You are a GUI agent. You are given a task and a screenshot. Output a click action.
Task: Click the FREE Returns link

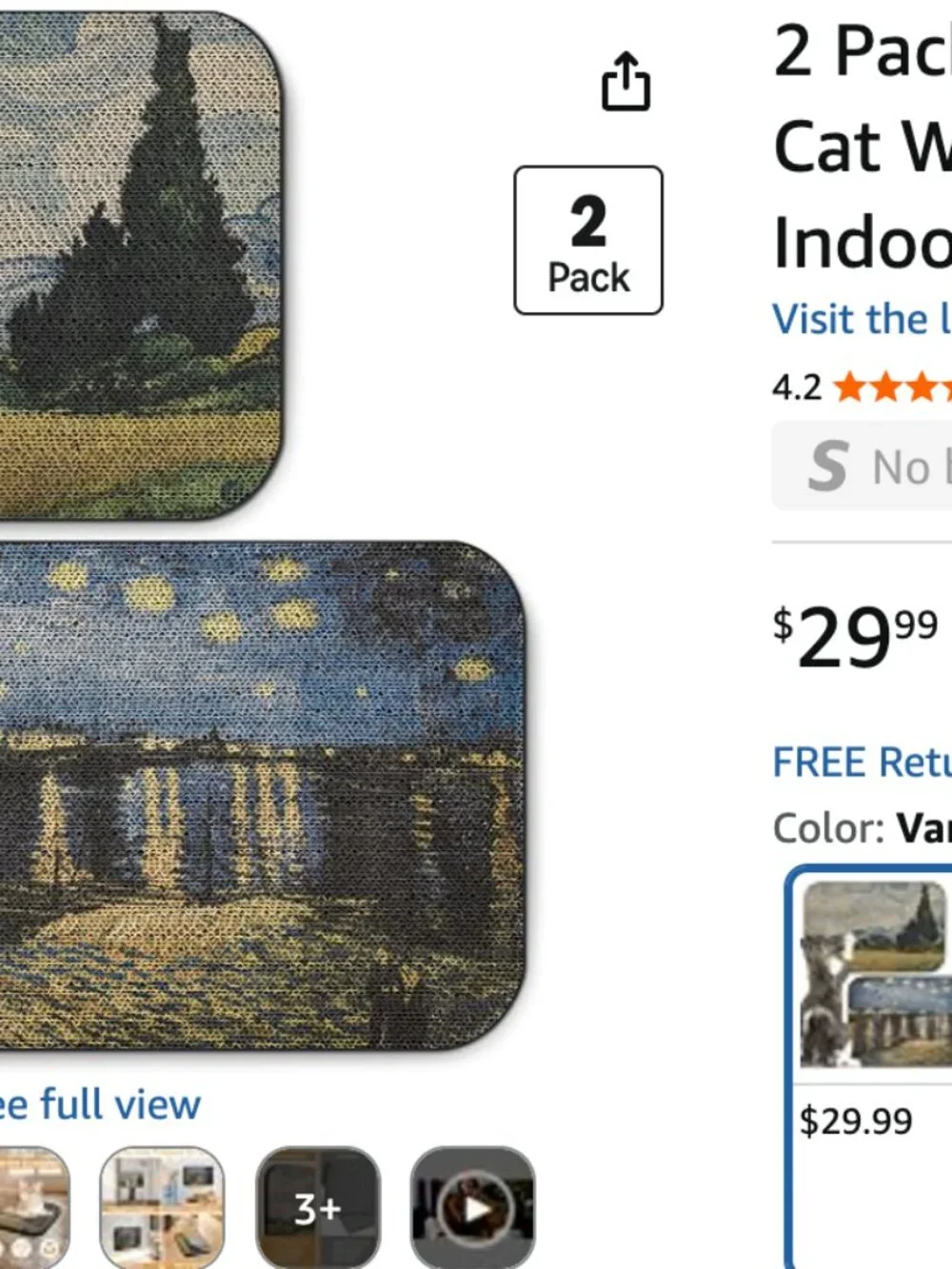[x=862, y=763]
